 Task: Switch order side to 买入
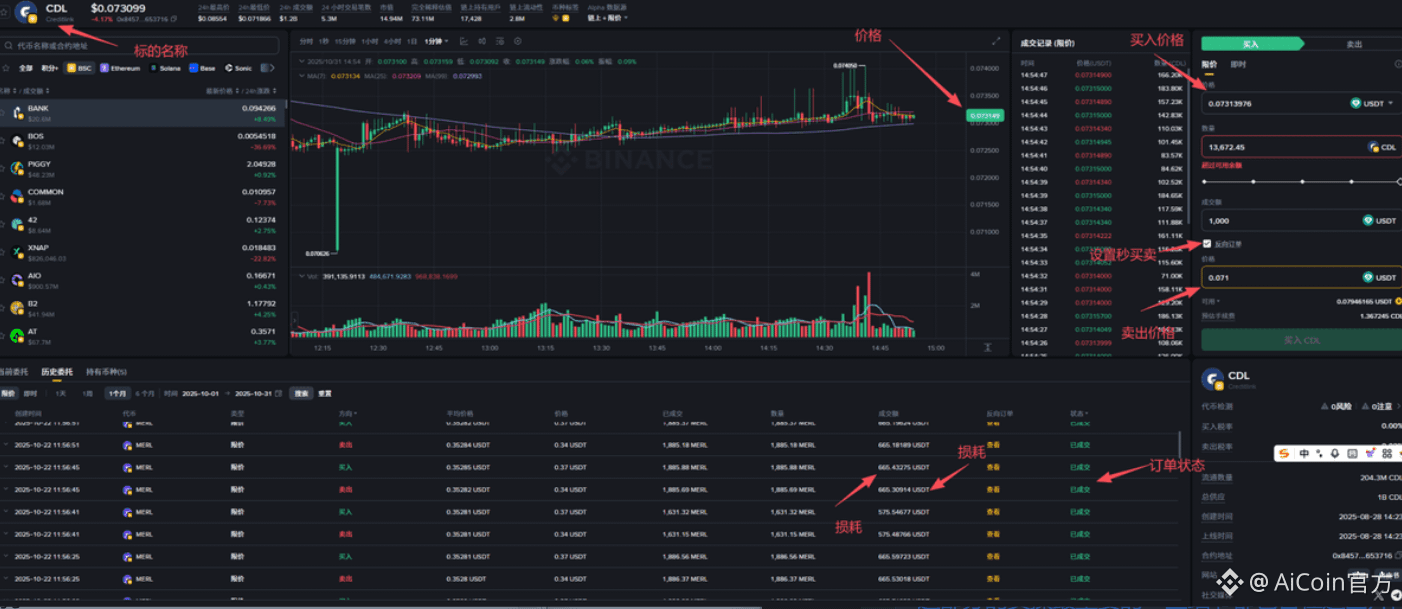(x=1252, y=44)
